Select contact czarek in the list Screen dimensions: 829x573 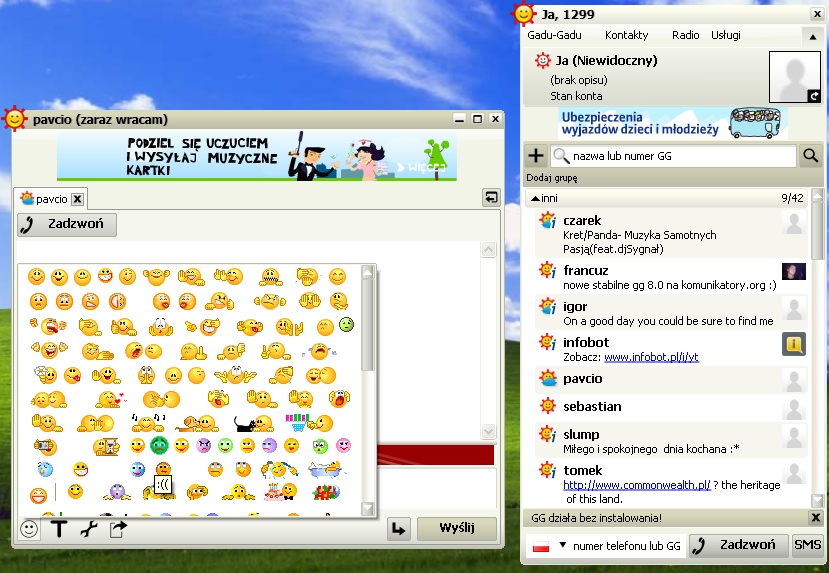pyautogui.click(x=670, y=234)
